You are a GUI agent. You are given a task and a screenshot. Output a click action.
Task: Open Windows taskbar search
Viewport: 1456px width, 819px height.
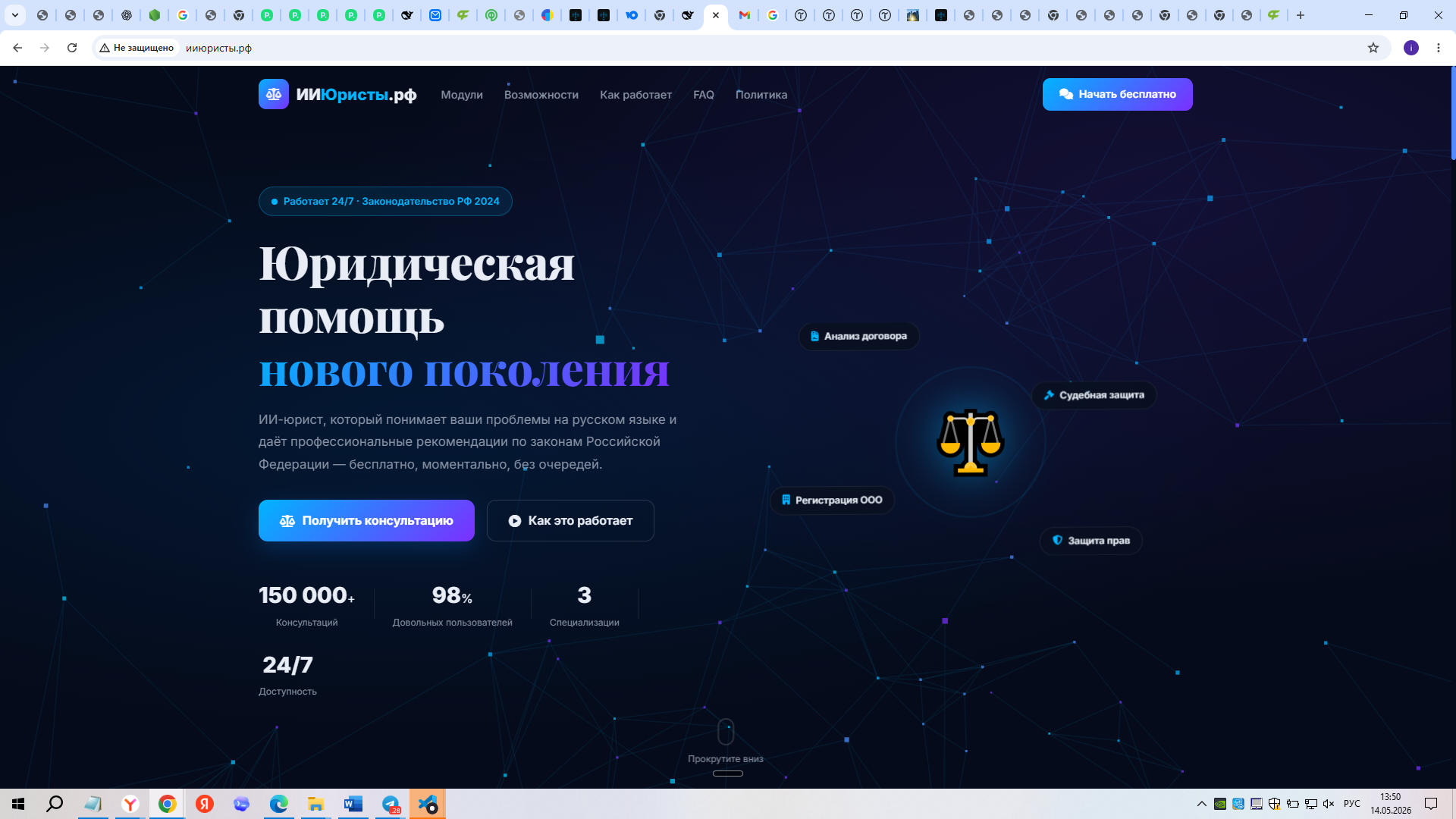[x=55, y=804]
